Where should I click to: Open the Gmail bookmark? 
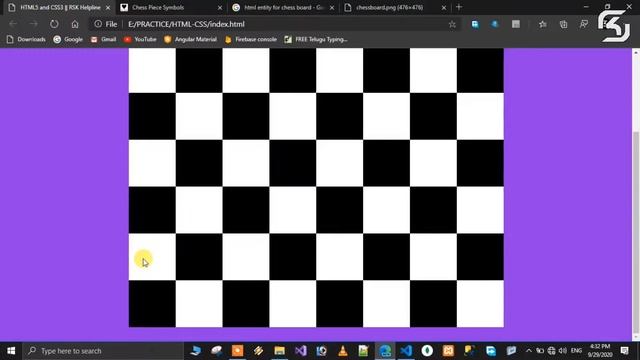point(104,39)
